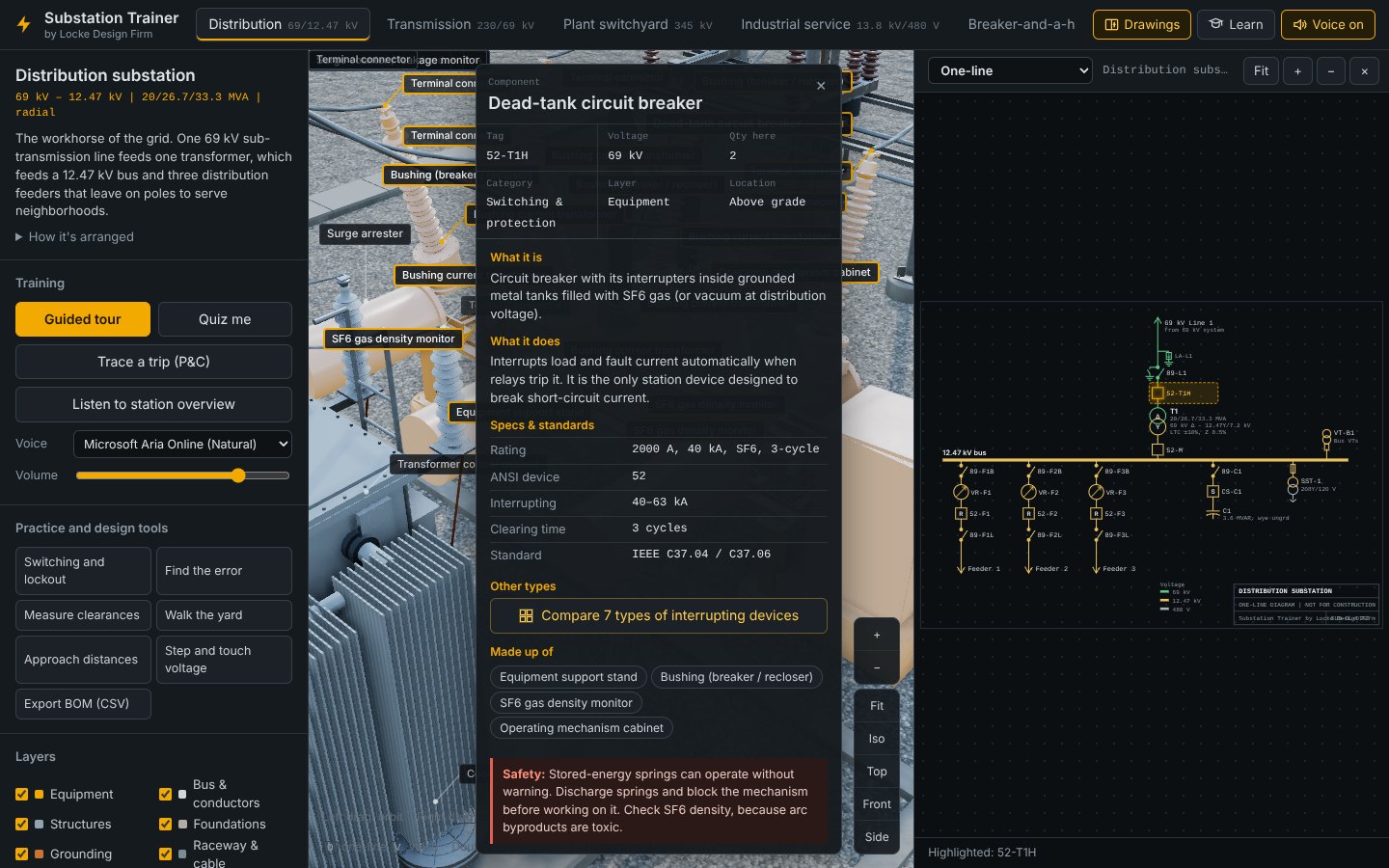The height and width of the screenshot is (868, 1389).
Task: Compare 7 types of interrupting devices
Action: (x=659, y=616)
